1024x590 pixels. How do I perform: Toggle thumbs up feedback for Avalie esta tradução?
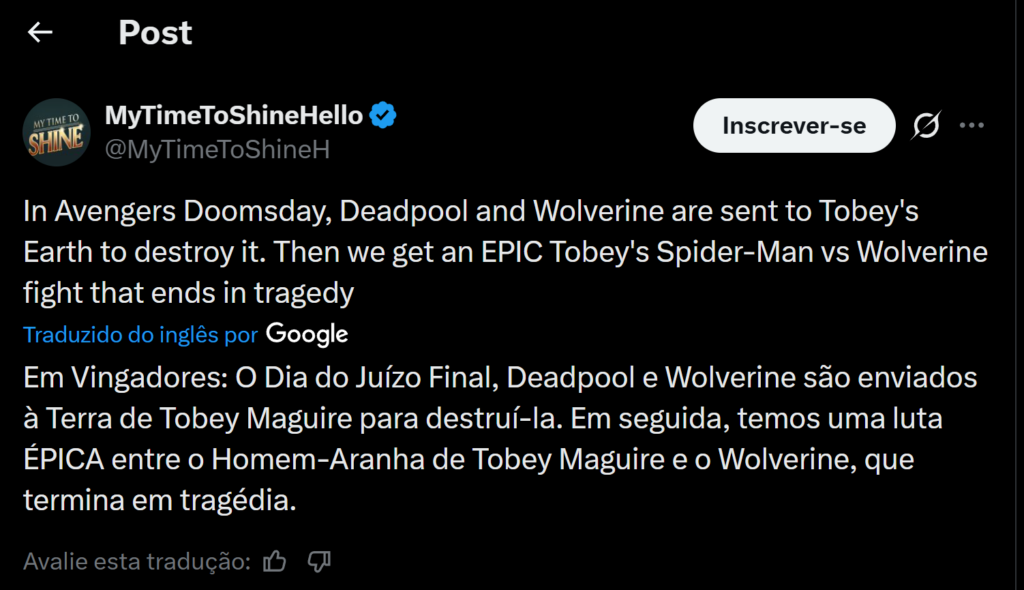click(x=274, y=562)
